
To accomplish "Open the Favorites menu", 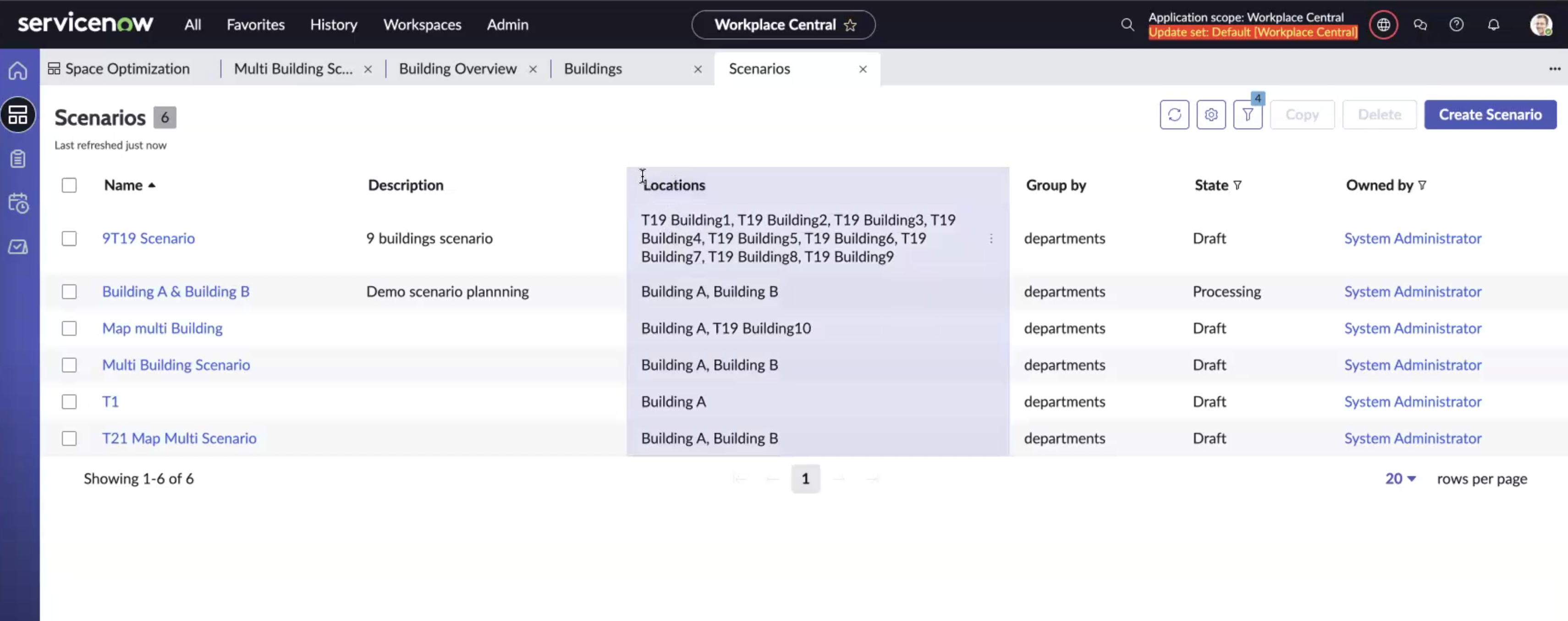I will [256, 24].
